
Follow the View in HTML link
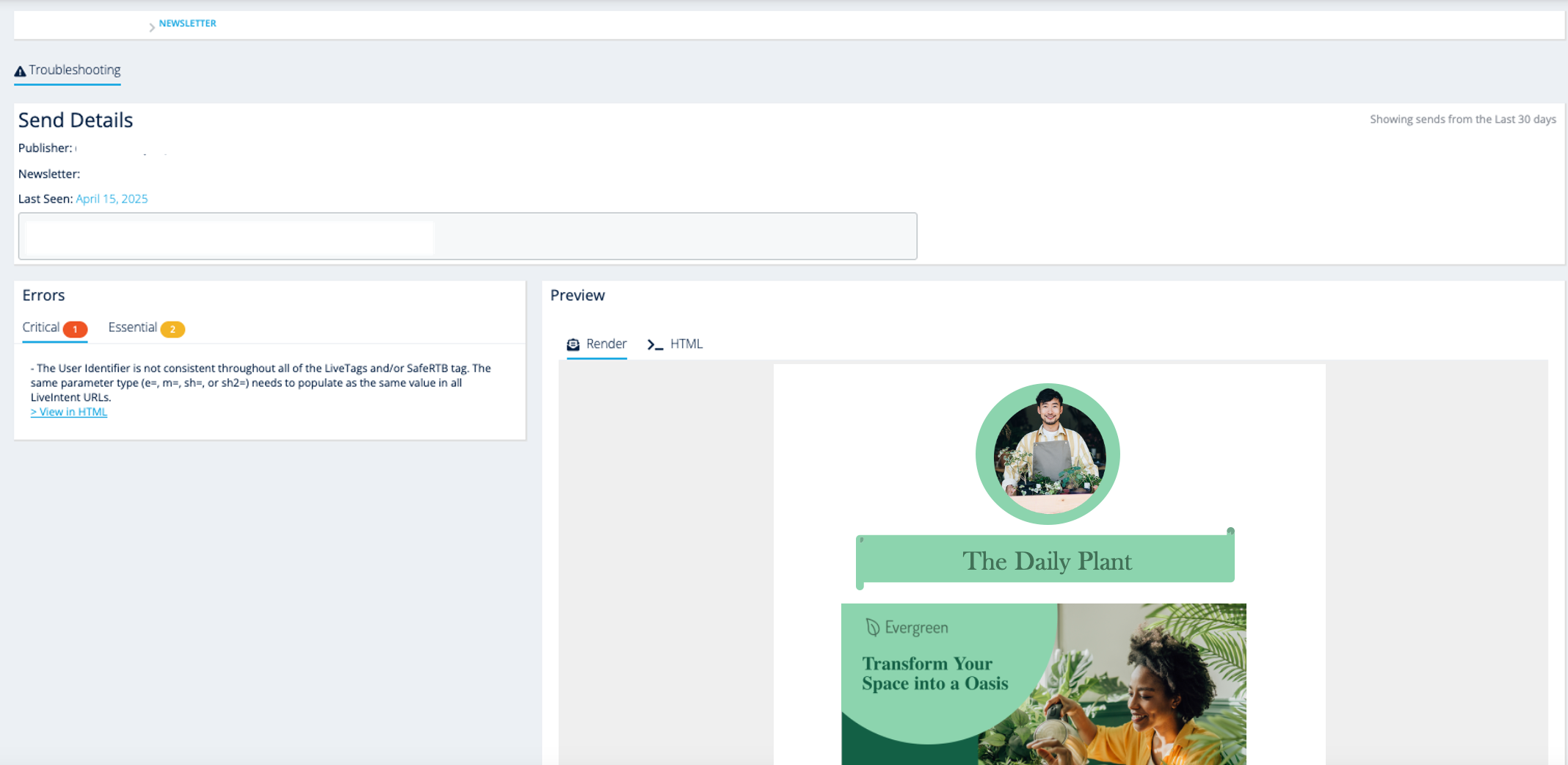pos(69,412)
